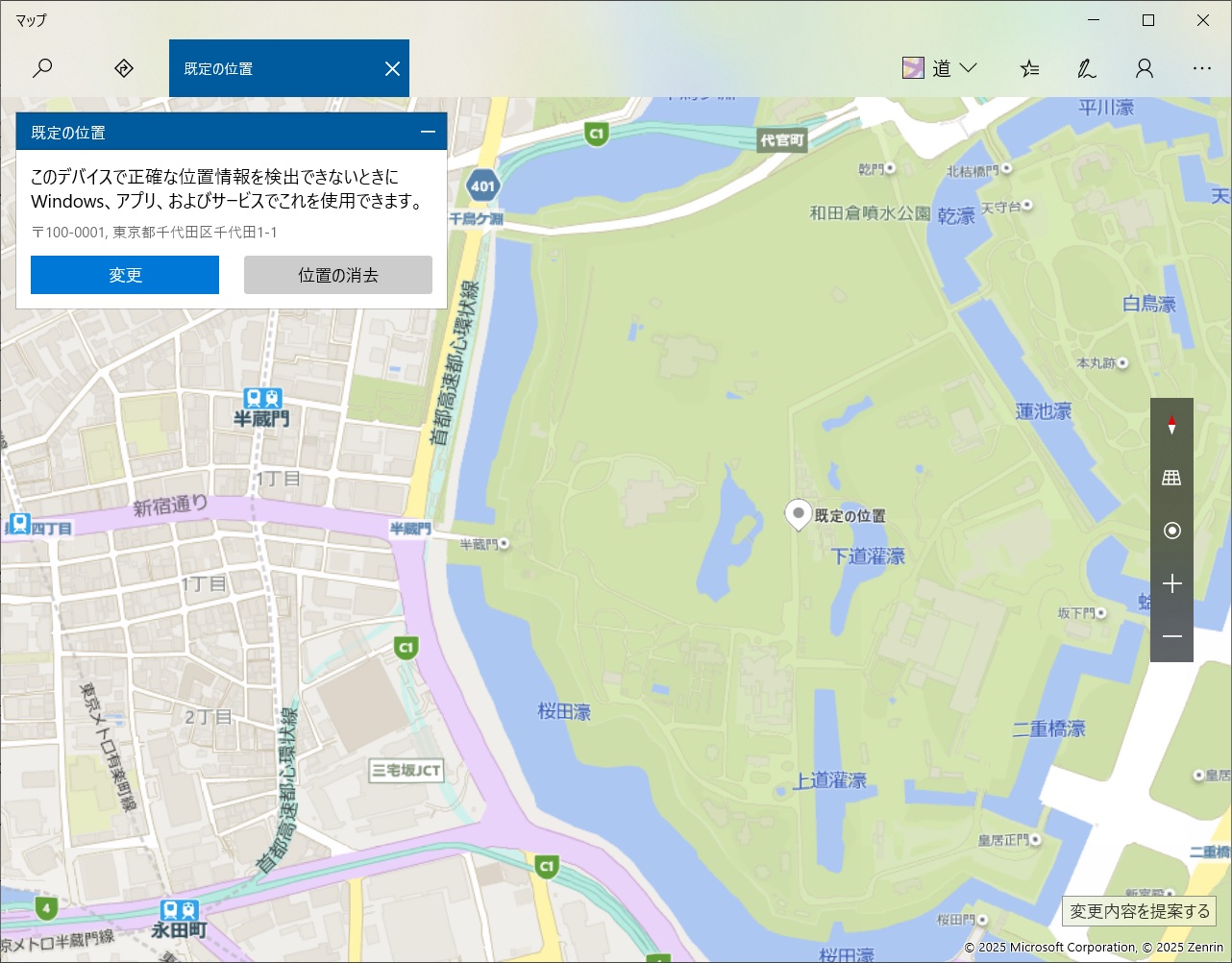Click the 和田倉噴水公園 label
This screenshot has width=1232, height=963.
(x=870, y=213)
